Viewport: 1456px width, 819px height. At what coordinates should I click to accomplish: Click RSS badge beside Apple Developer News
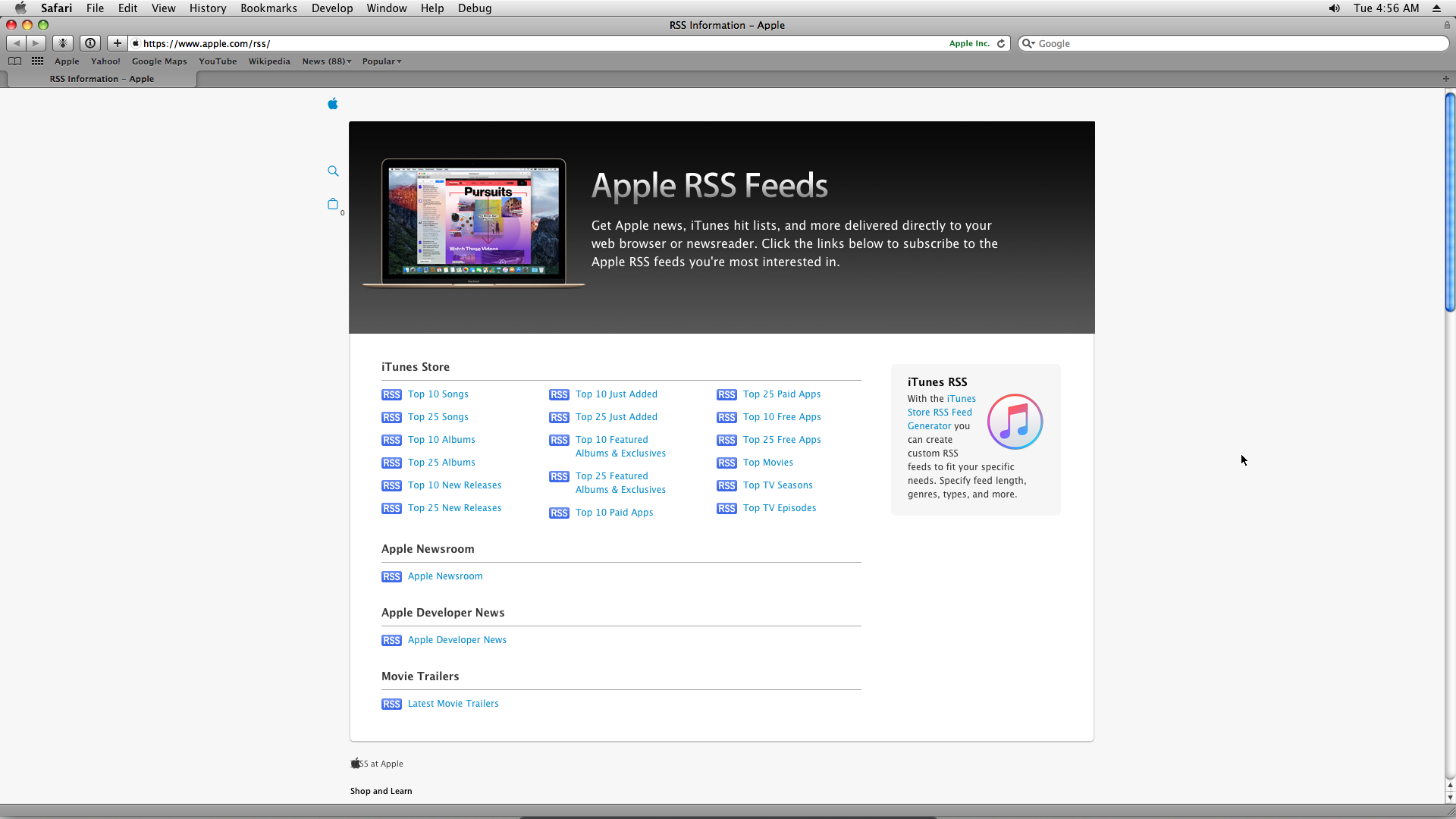[391, 640]
